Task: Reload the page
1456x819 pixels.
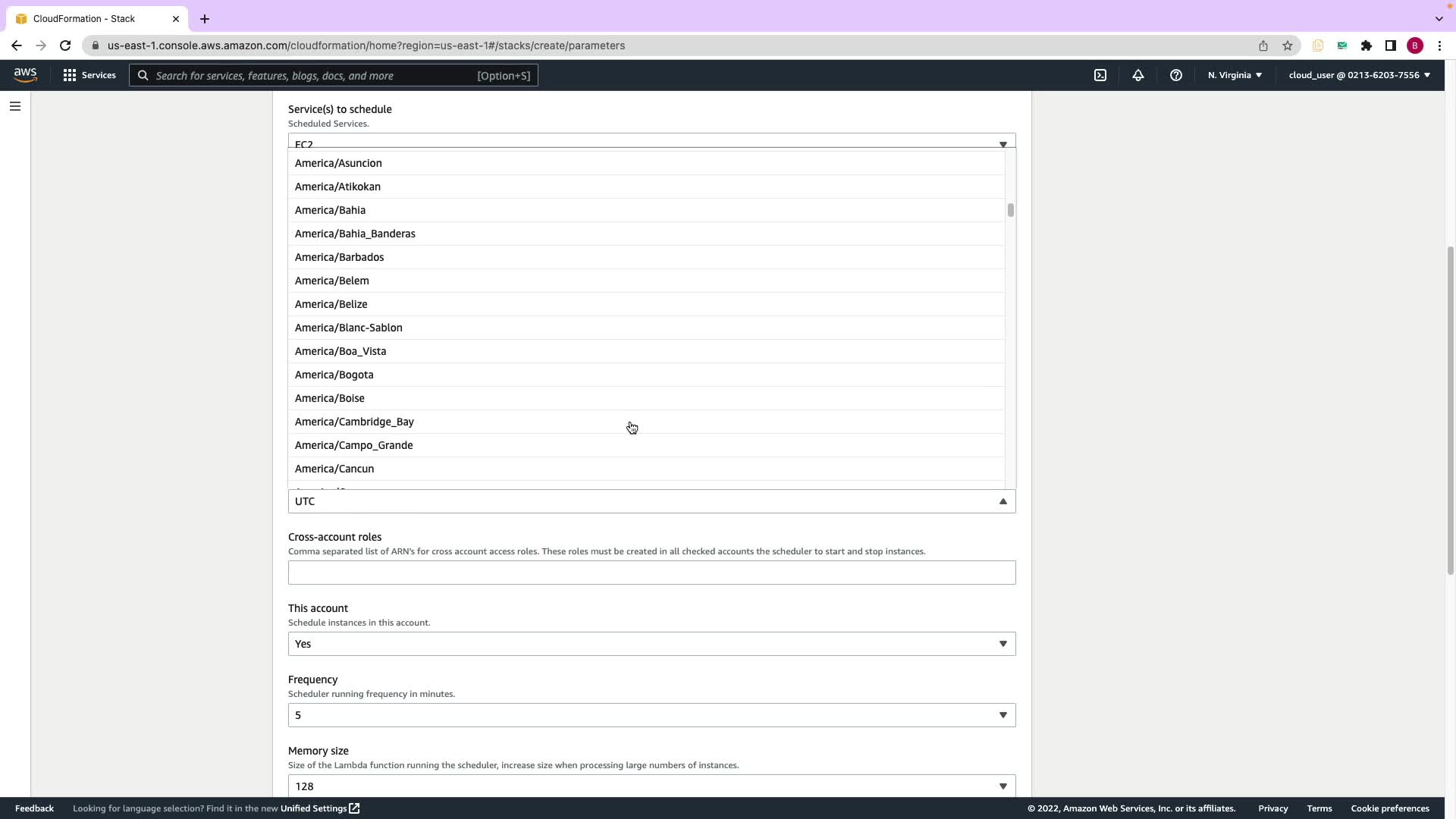Action: [x=65, y=45]
